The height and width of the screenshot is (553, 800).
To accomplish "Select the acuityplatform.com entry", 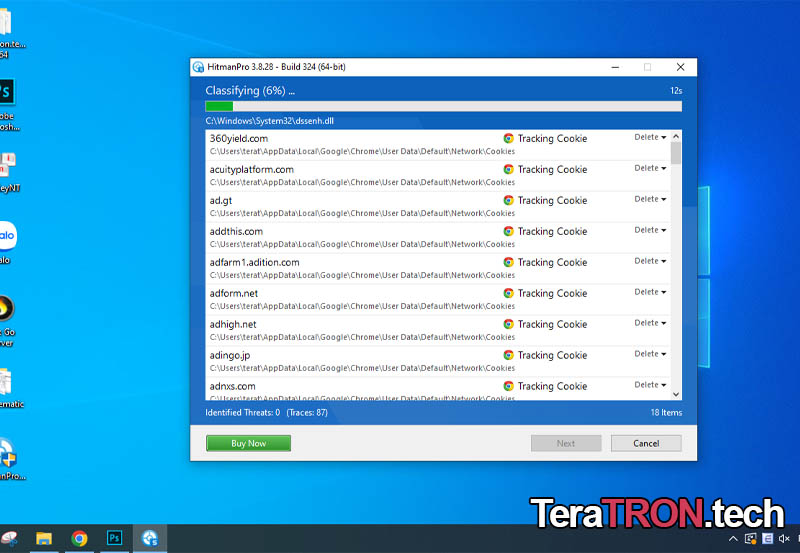I will (x=438, y=176).
